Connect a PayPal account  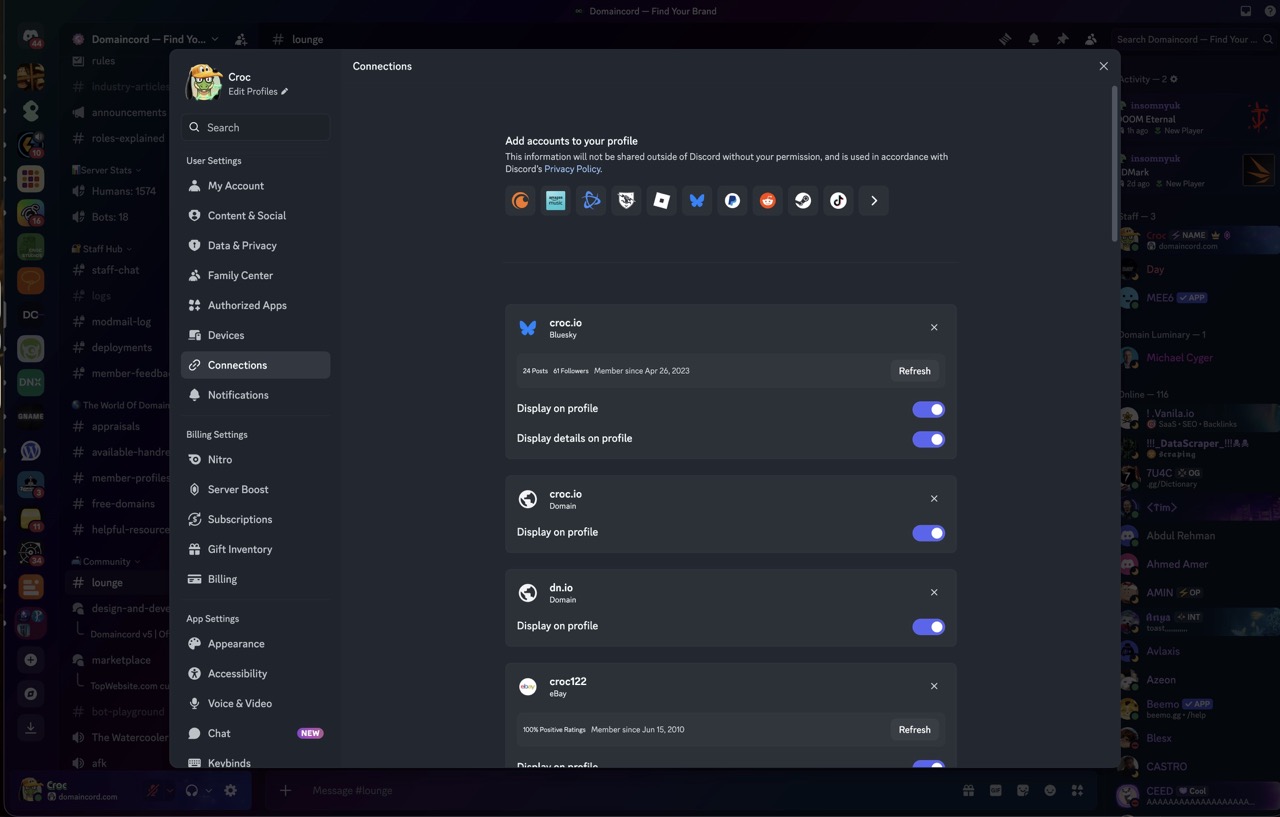(732, 200)
